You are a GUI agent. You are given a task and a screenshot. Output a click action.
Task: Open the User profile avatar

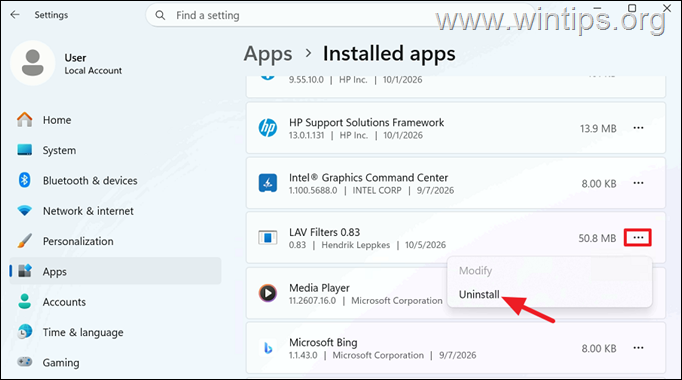(x=33, y=63)
